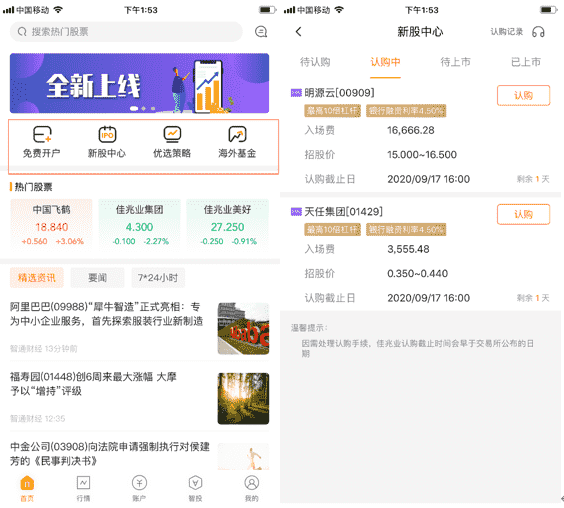Viewport: 564px width, 508px height.
Task: Switch to the 待认购 tab
Action: (315, 62)
